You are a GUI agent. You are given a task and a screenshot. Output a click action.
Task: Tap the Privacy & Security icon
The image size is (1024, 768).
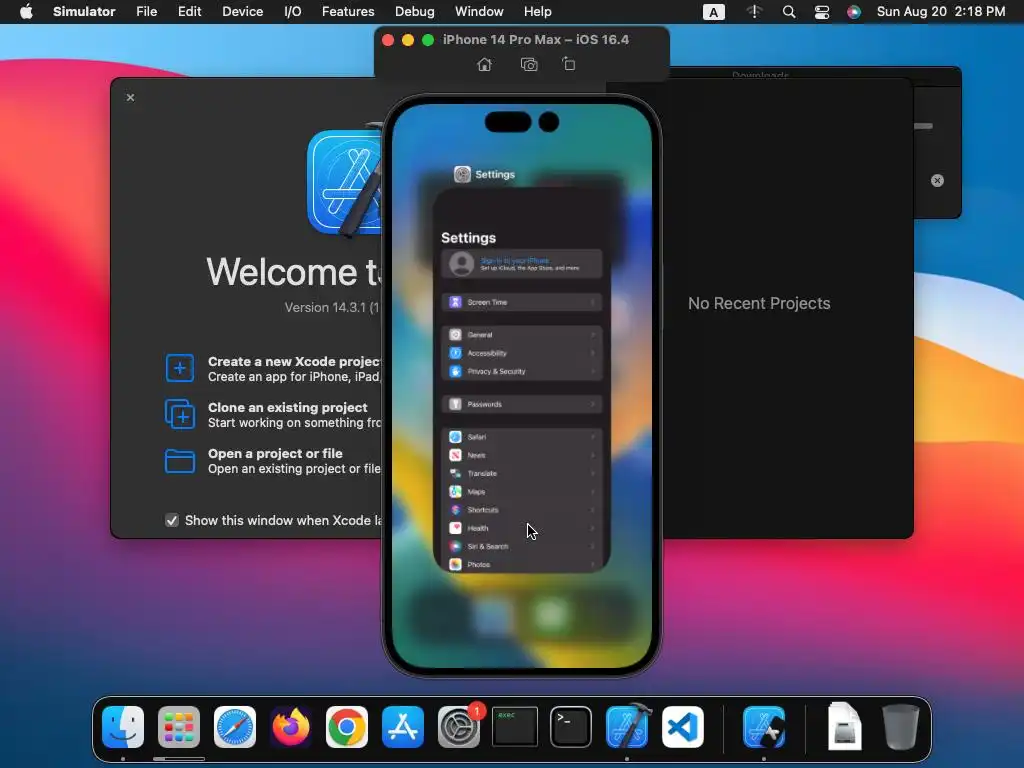(x=455, y=371)
